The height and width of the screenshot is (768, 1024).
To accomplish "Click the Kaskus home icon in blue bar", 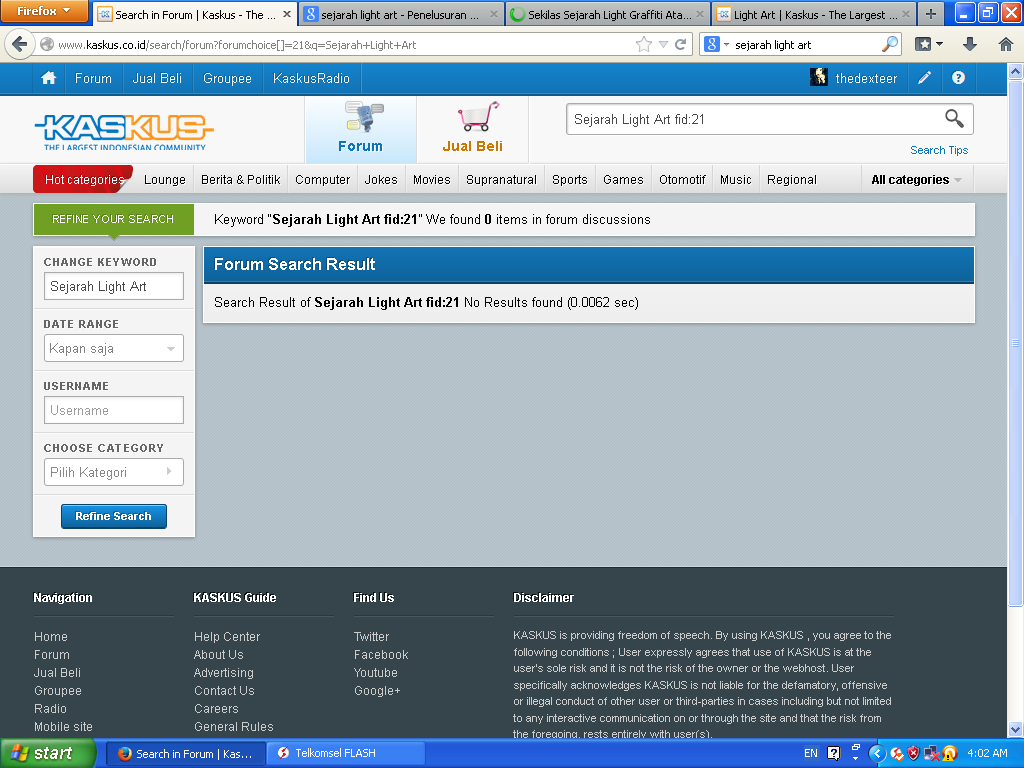I will coord(48,78).
